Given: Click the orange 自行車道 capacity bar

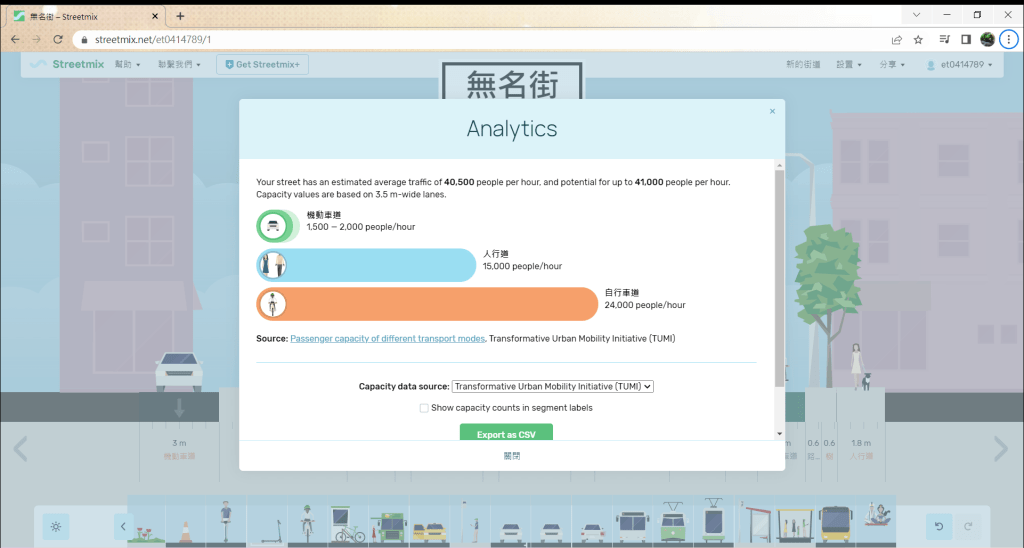Looking at the screenshot, I should pyautogui.click(x=427, y=304).
